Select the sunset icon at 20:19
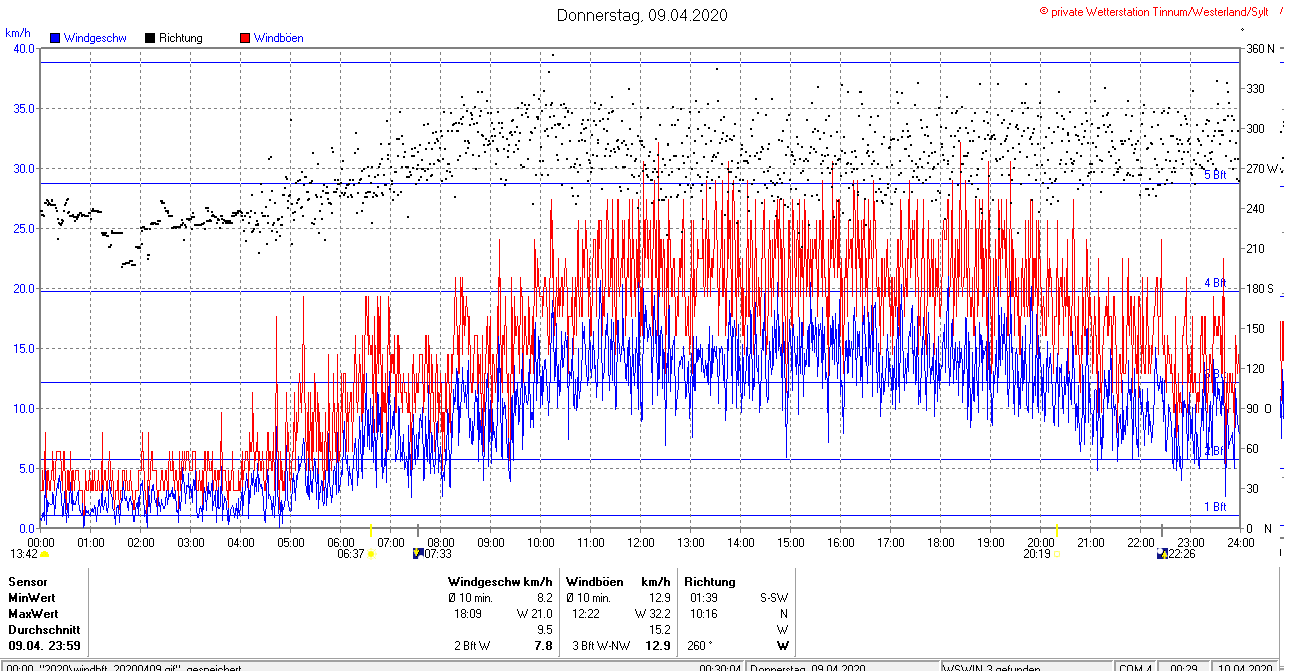This screenshot has height=671, width=1310. tap(1056, 553)
